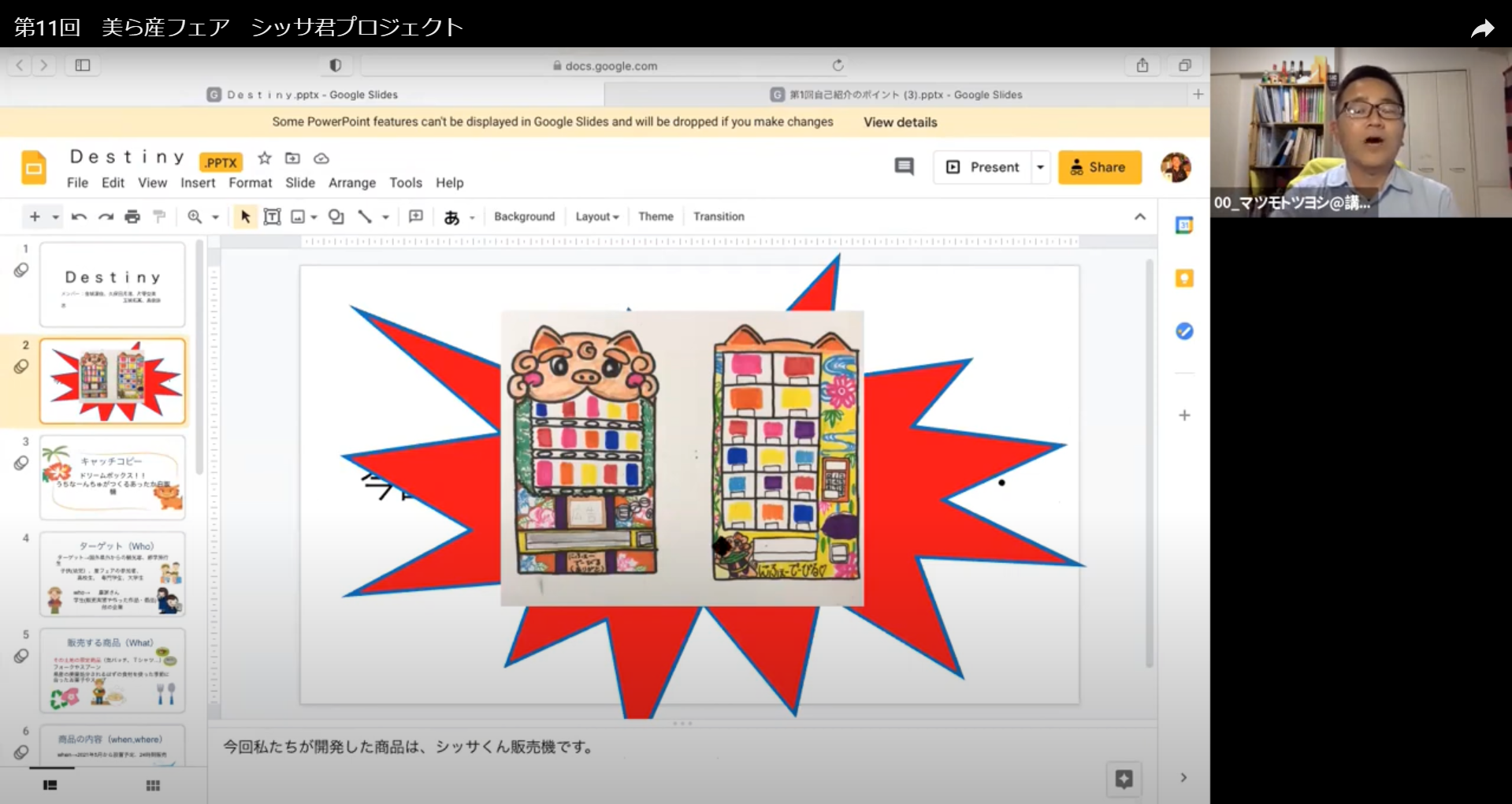The width and height of the screenshot is (1512, 804).
Task: Open the insert image dropdown arrow
Action: click(x=314, y=217)
